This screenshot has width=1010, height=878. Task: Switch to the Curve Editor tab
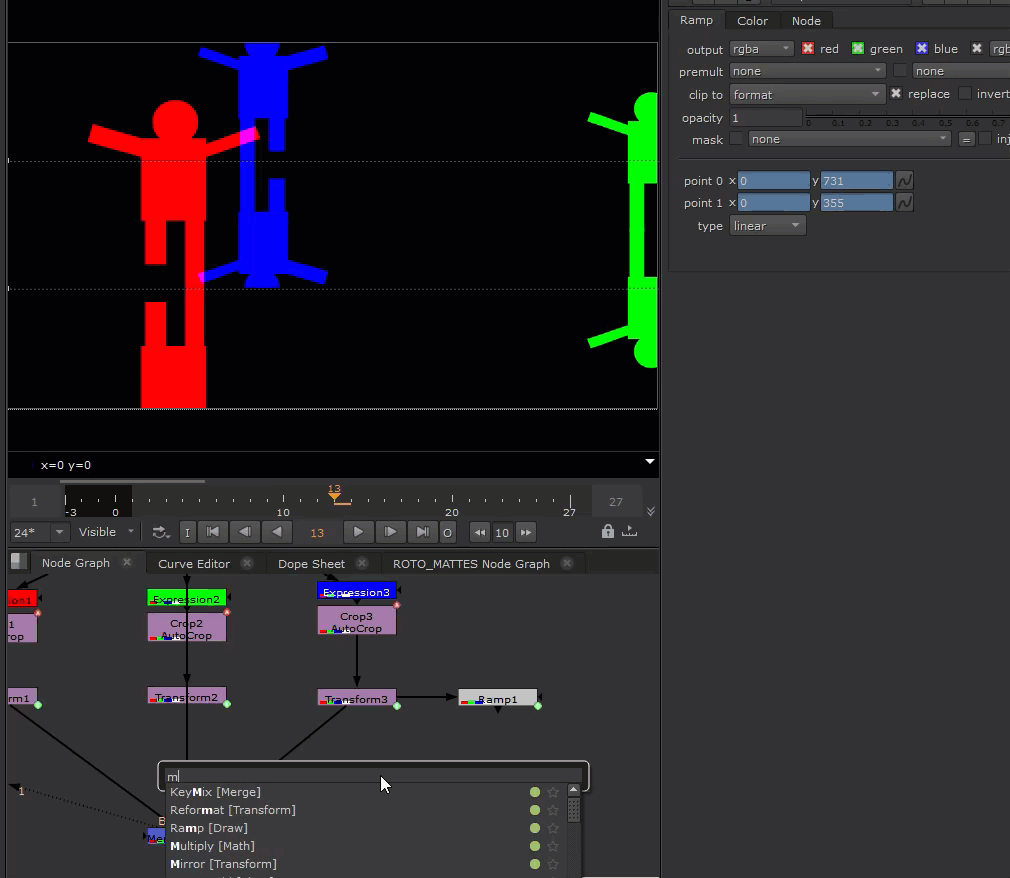pyautogui.click(x=194, y=563)
